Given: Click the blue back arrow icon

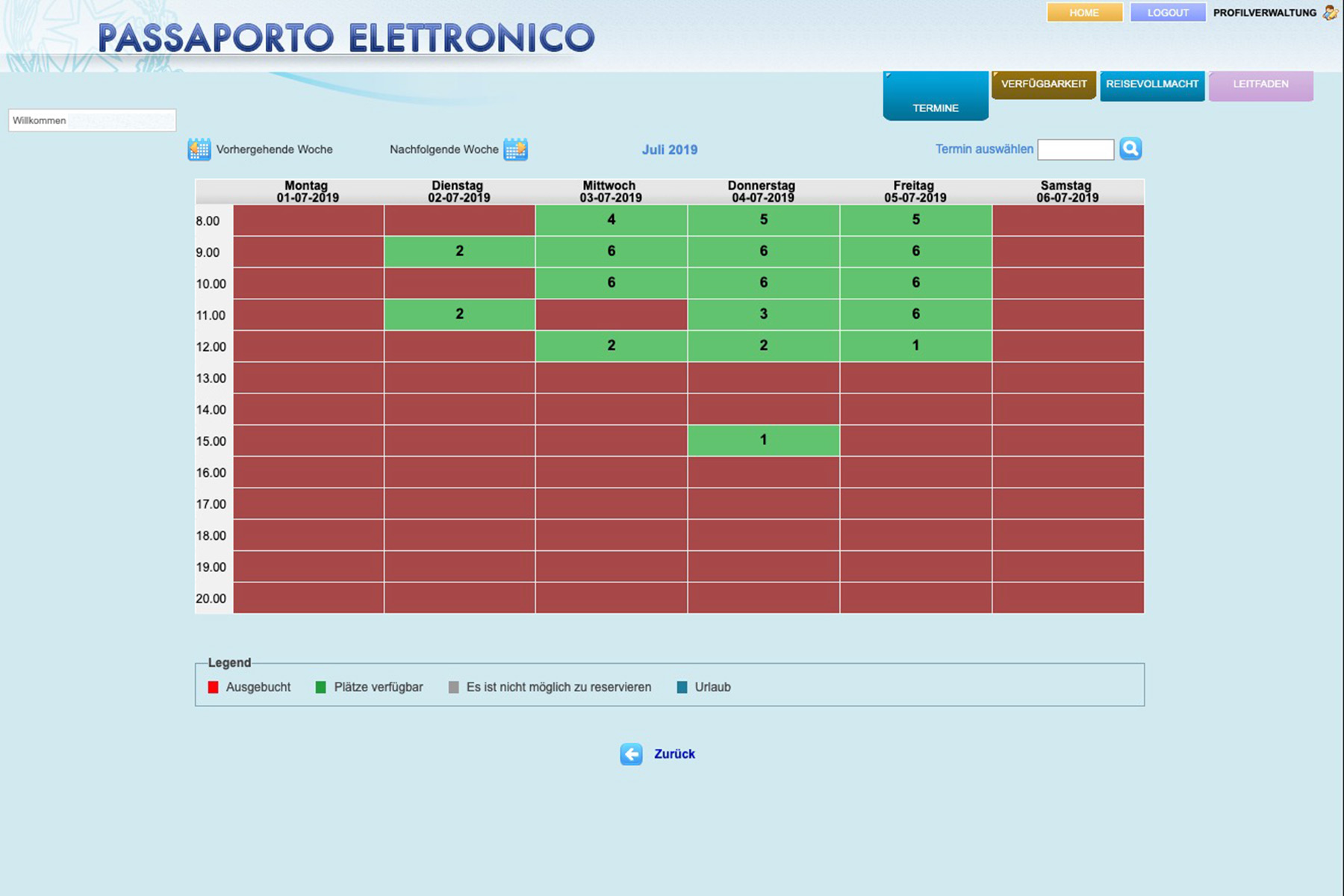Looking at the screenshot, I should (x=631, y=754).
